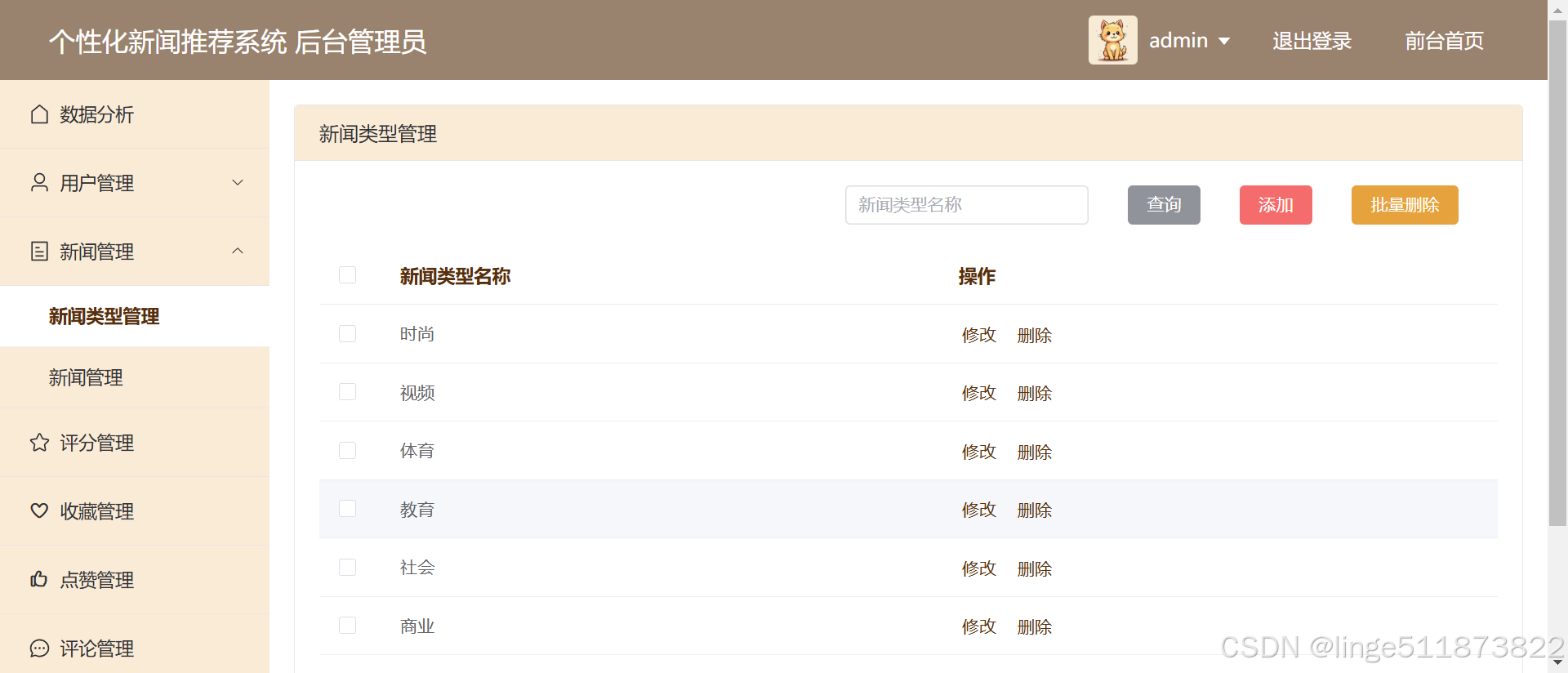Image resolution: width=1568 pixels, height=673 pixels.
Task: Click the thumbs-up icon beside 点赞管理
Action: [x=39, y=579]
